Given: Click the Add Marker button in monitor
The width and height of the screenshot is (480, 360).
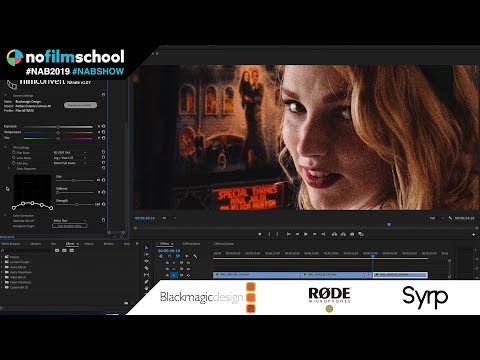Looking at the screenshot, I should tap(260, 234).
